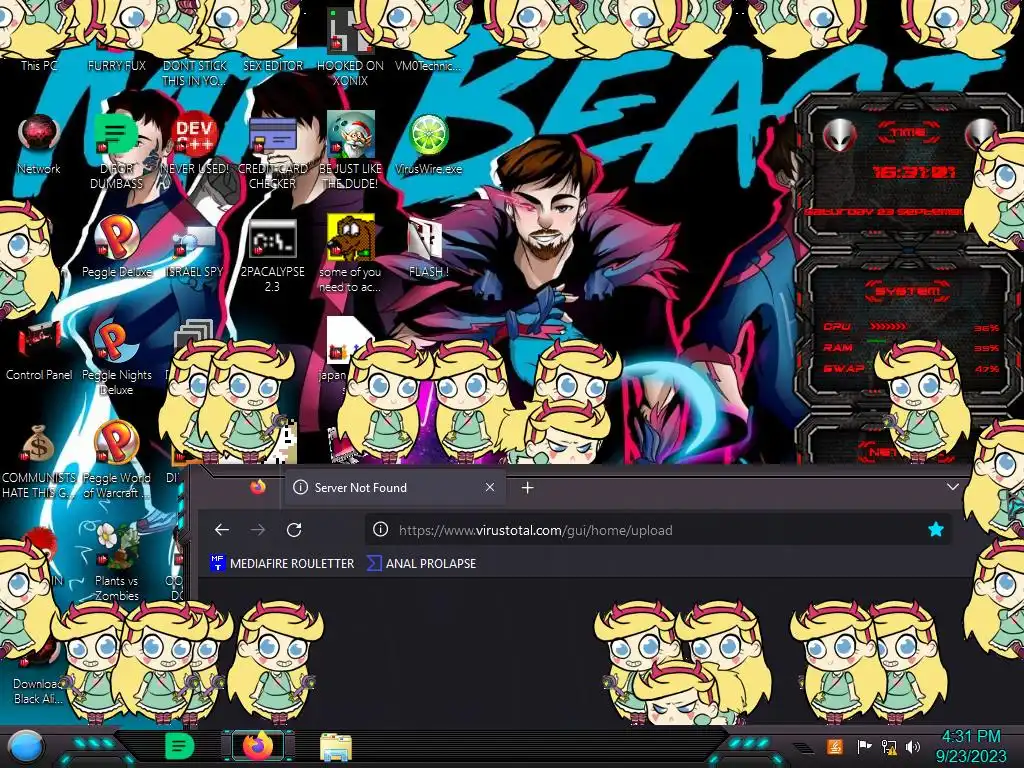Launch Peggle World of Warcraft icon

click(x=116, y=461)
